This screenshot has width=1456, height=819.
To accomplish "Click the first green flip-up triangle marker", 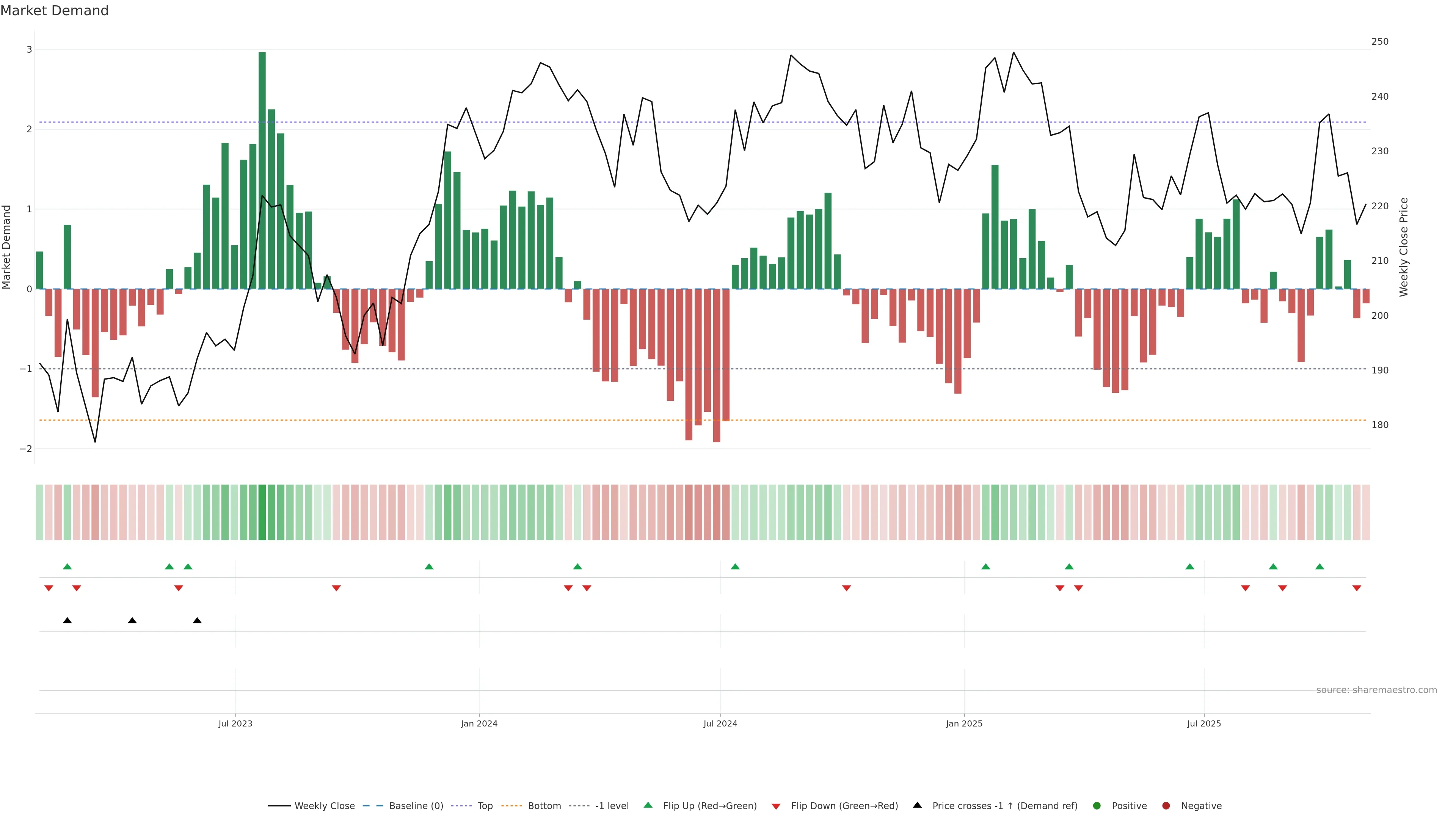I will [x=67, y=566].
